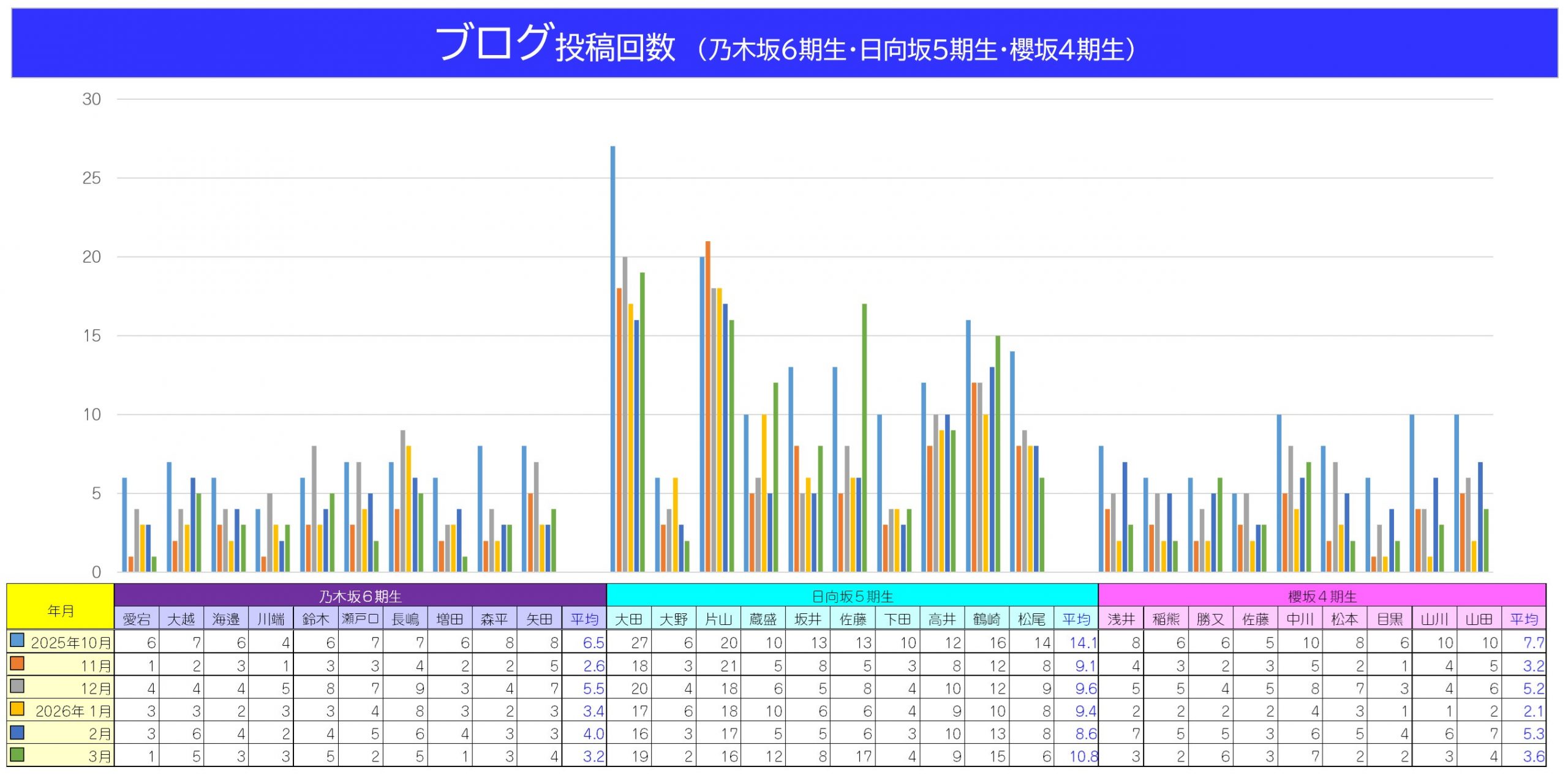Image resolution: width=1568 pixels, height=778 pixels.
Task: Click the 櫻坂 平均 cell showing 7.7
Action: [x=1532, y=643]
